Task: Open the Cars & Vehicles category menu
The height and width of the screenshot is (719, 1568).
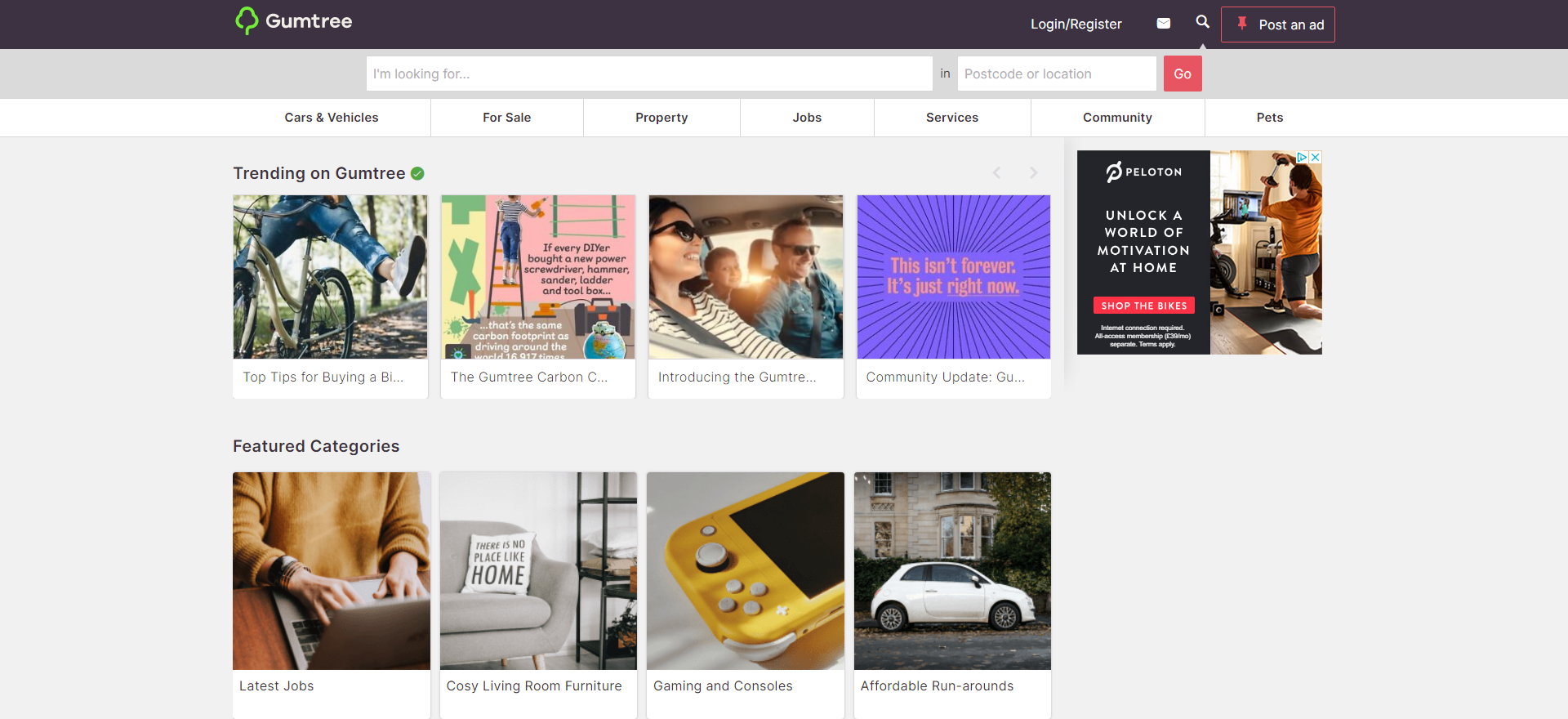Action: [332, 118]
